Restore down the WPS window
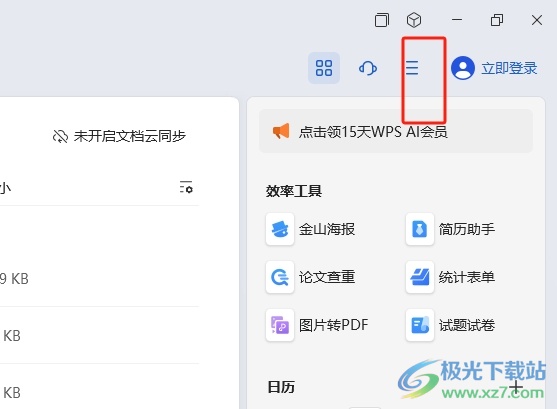Screen dimensions: 557x409 click(497, 20)
